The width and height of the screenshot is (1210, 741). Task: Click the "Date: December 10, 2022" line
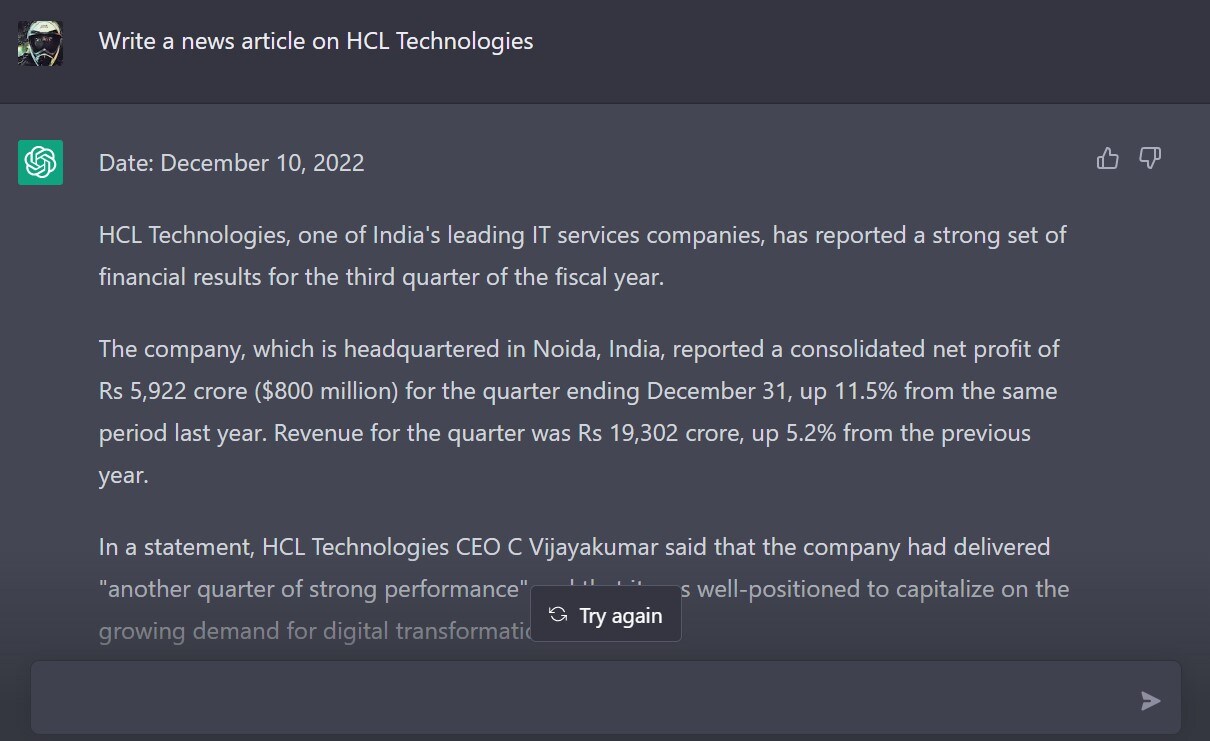231,163
